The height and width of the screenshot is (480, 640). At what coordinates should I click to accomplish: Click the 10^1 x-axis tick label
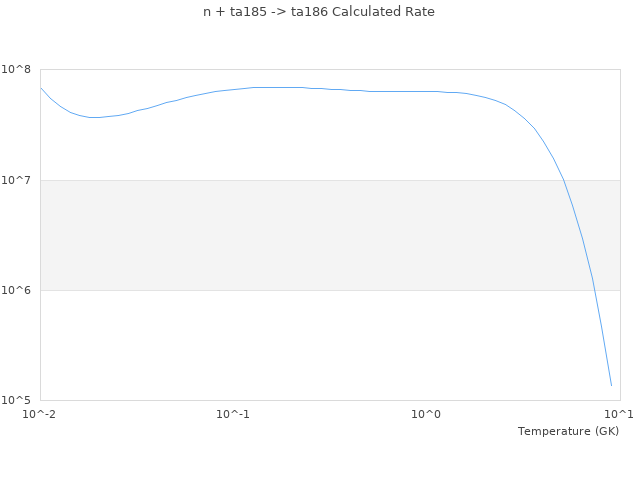coord(618,414)
